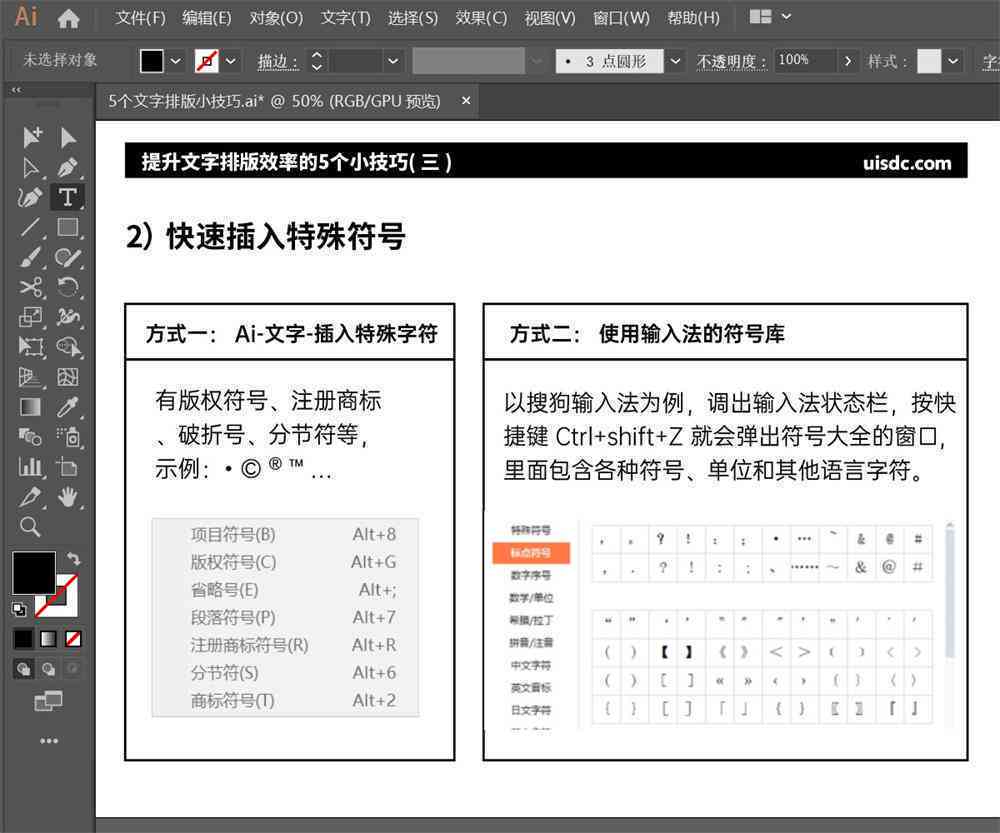
Task: Select the Blend tool
Action: coord(30,437)
